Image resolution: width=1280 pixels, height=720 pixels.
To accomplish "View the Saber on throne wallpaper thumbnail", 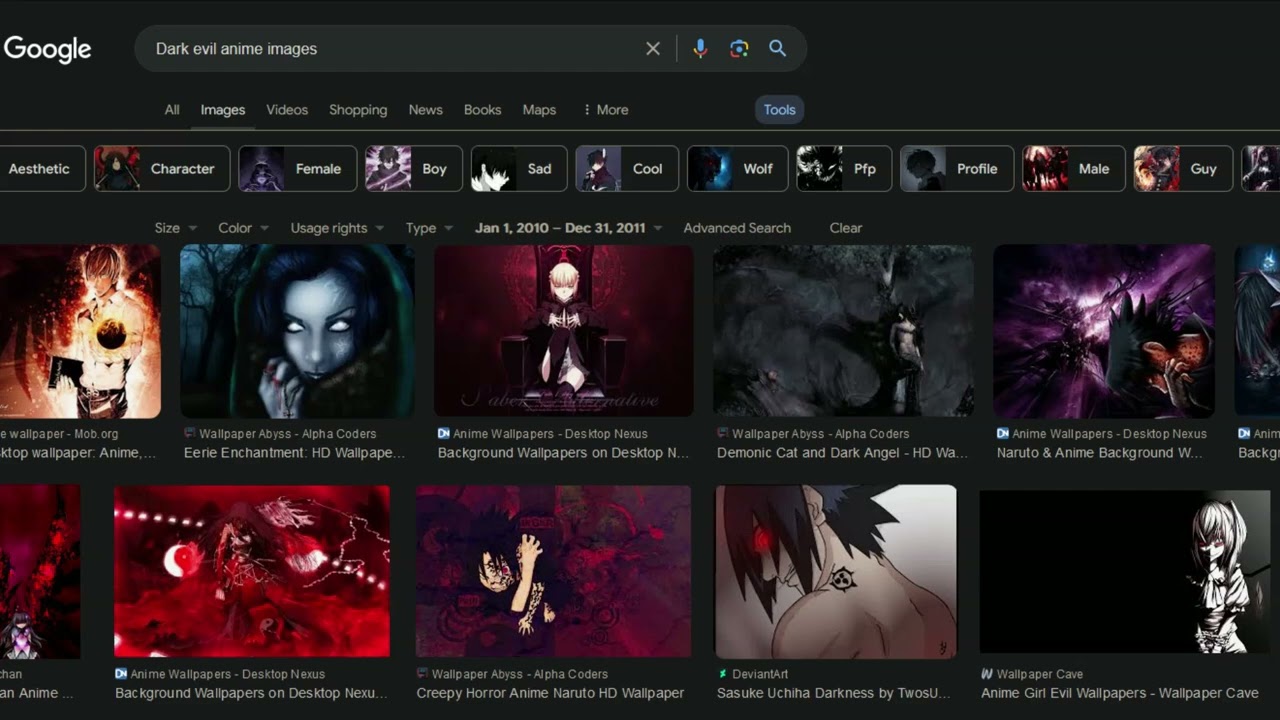I will [564, 331].
